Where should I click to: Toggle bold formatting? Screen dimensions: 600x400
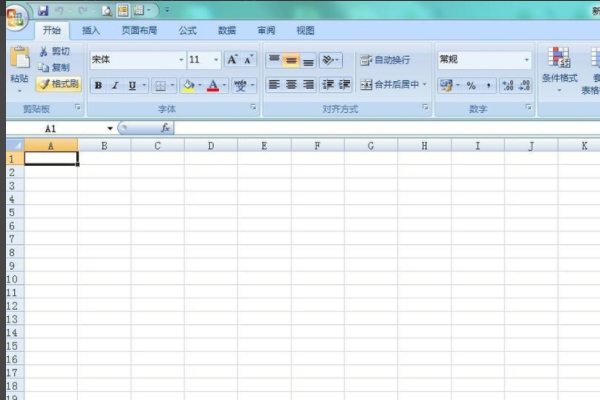pyautogui.click(x=98, y=85)
